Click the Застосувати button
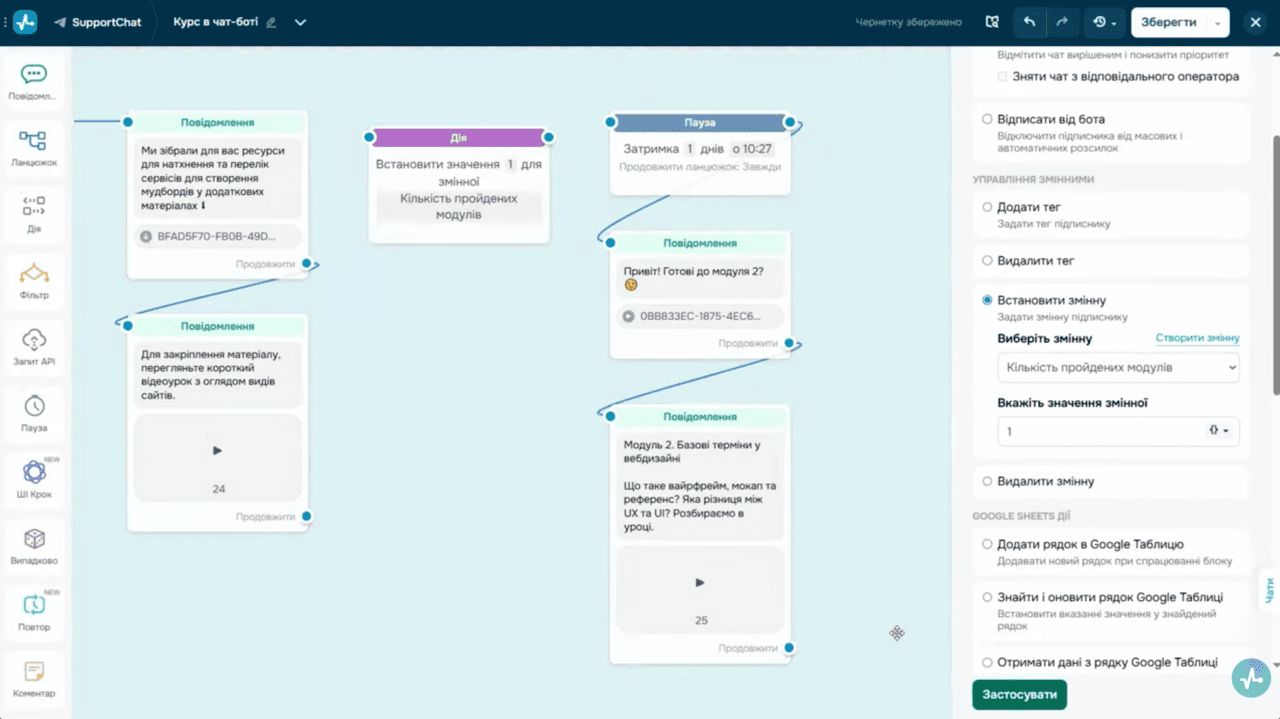Viewport: 1280px width, 719px height. tap(1019, 694)
